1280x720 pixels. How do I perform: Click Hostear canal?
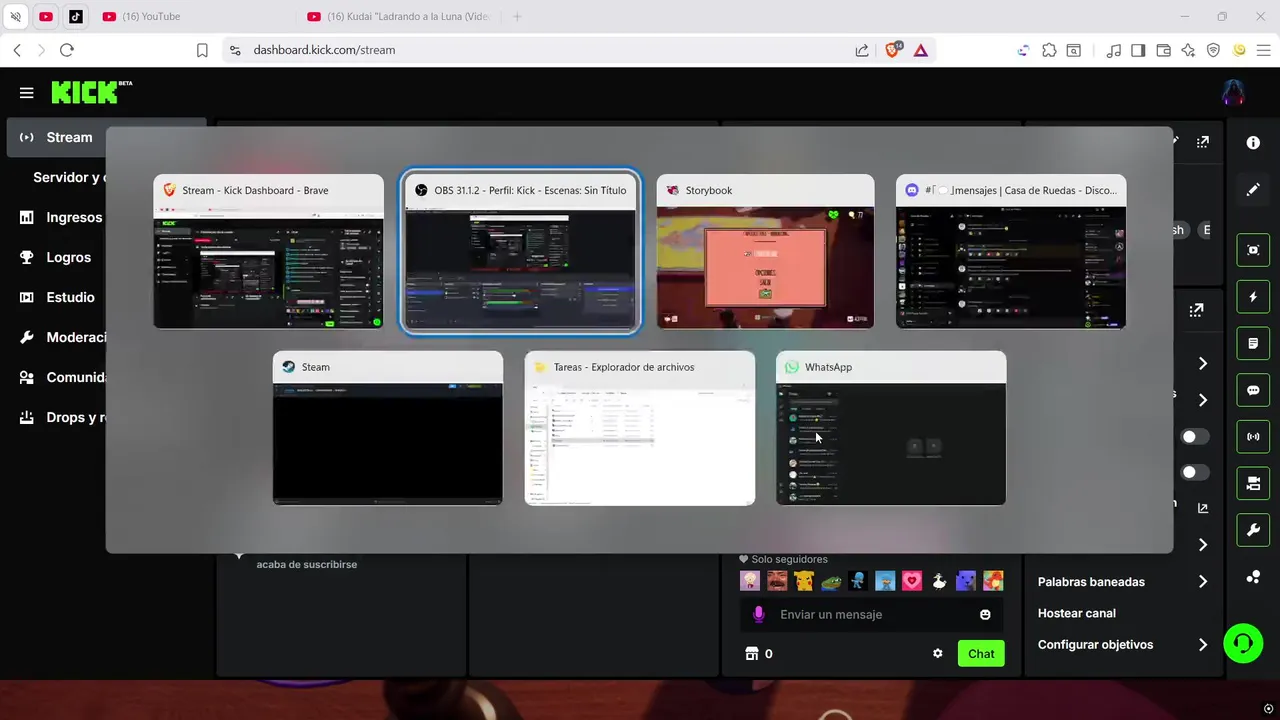pos(1077,613)
